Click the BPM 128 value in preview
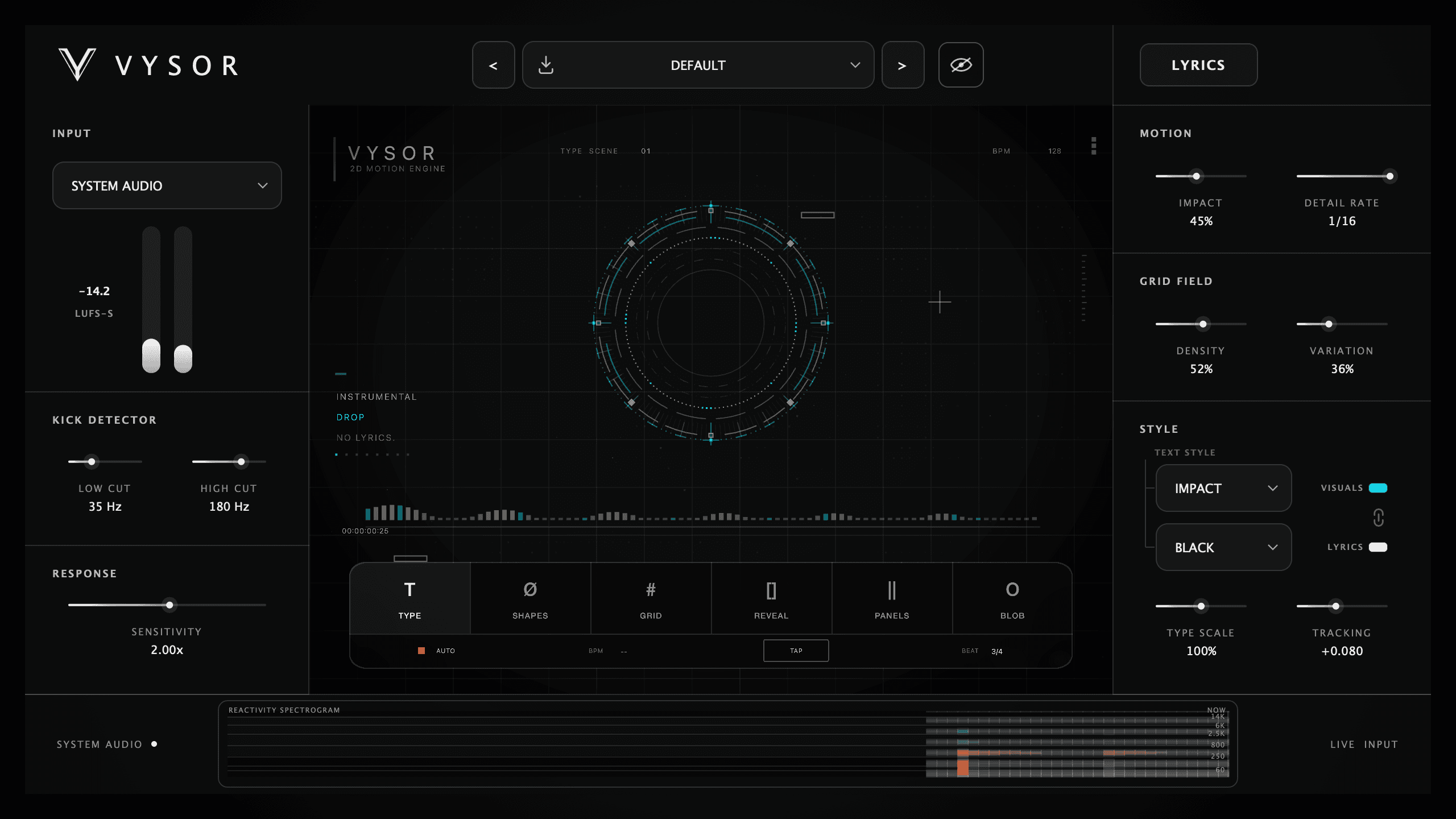 [1054, 151]
